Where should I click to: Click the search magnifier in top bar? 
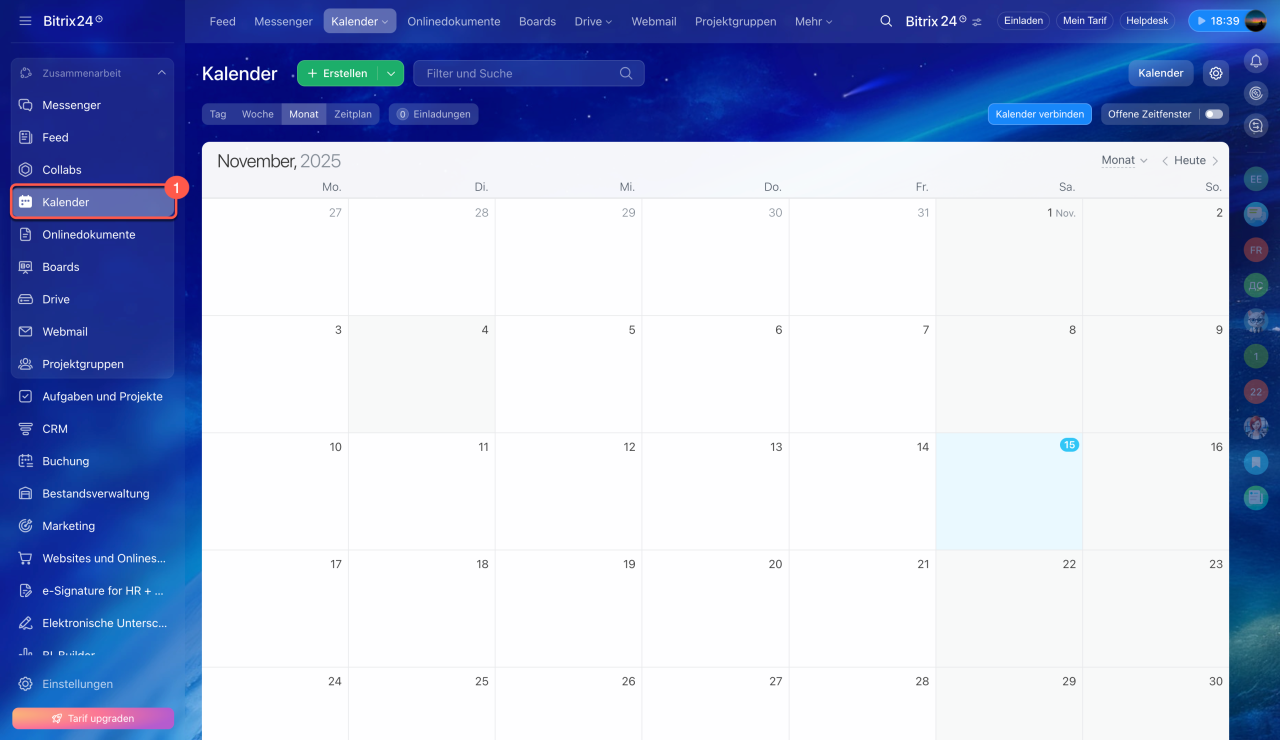tap(886, 21)
